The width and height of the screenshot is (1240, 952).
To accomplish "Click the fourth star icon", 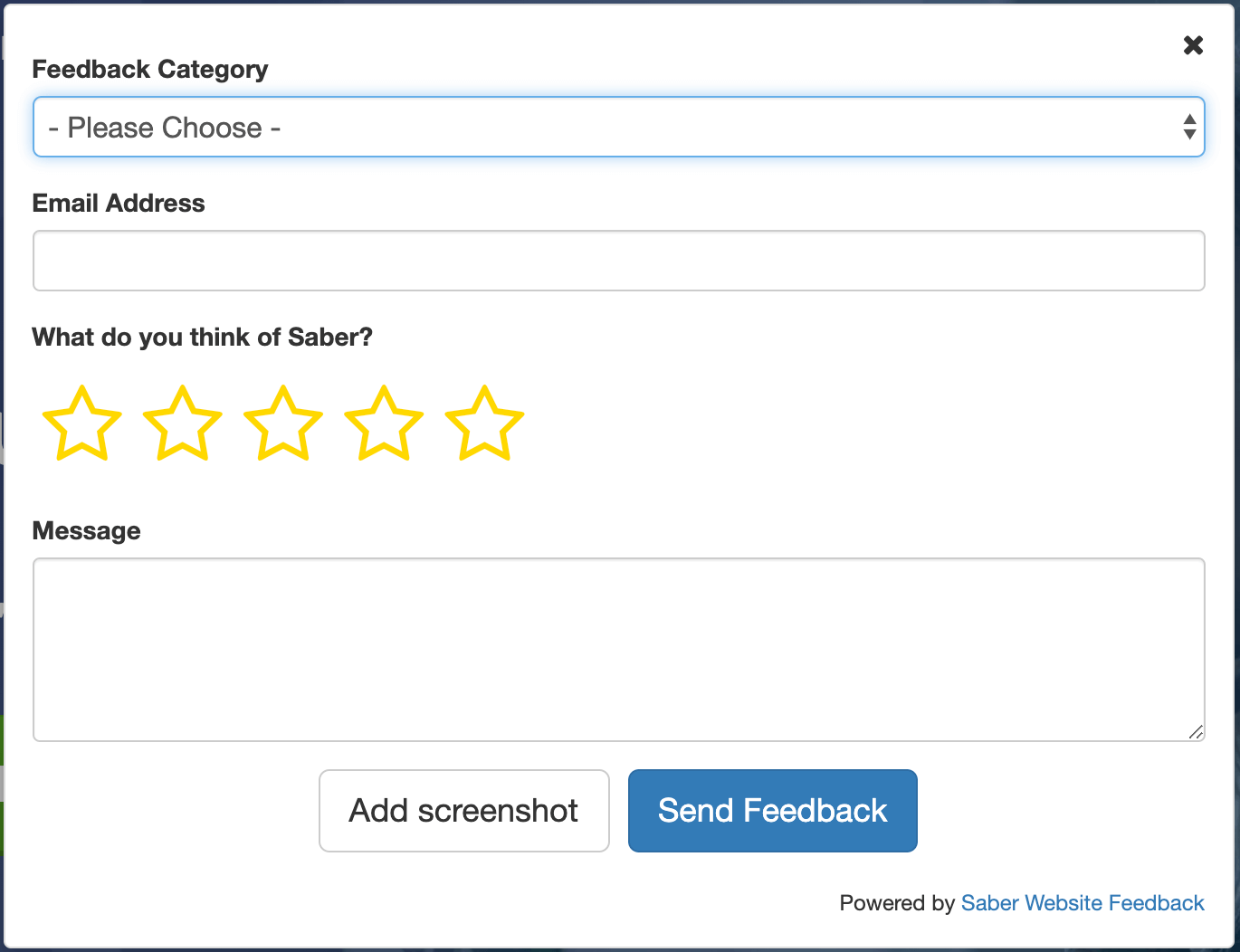I will tap(383, 423).
